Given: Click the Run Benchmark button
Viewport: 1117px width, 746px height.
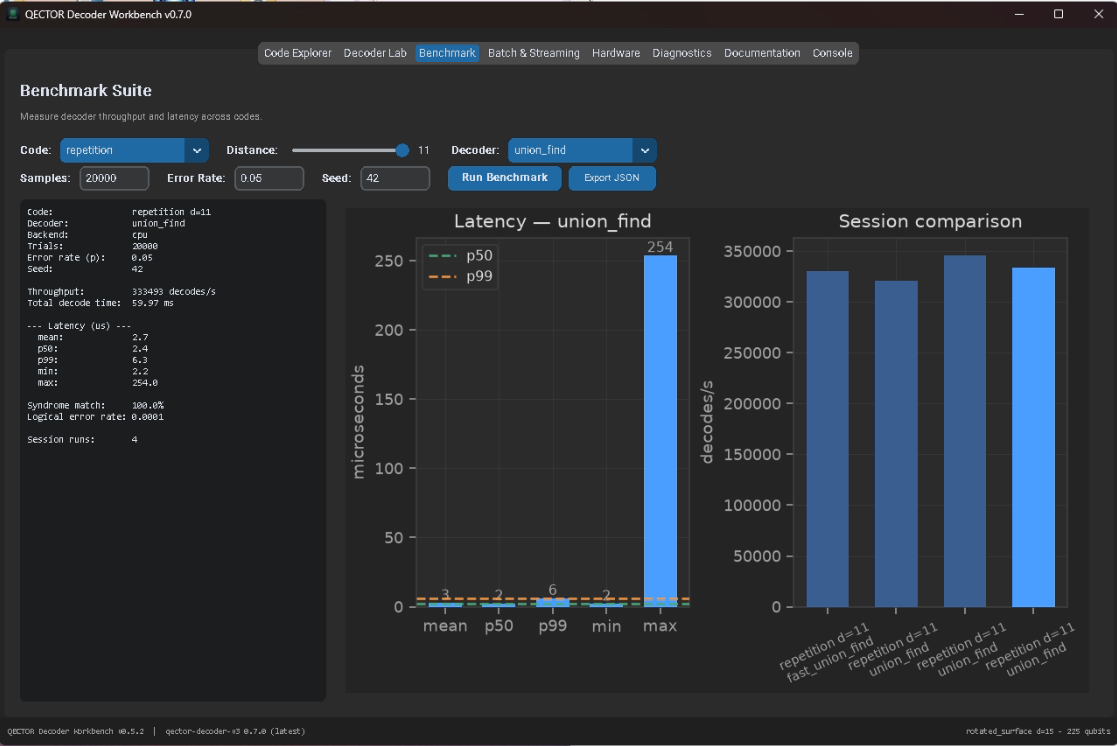Looking at the screenshot, I should point(504,178).
